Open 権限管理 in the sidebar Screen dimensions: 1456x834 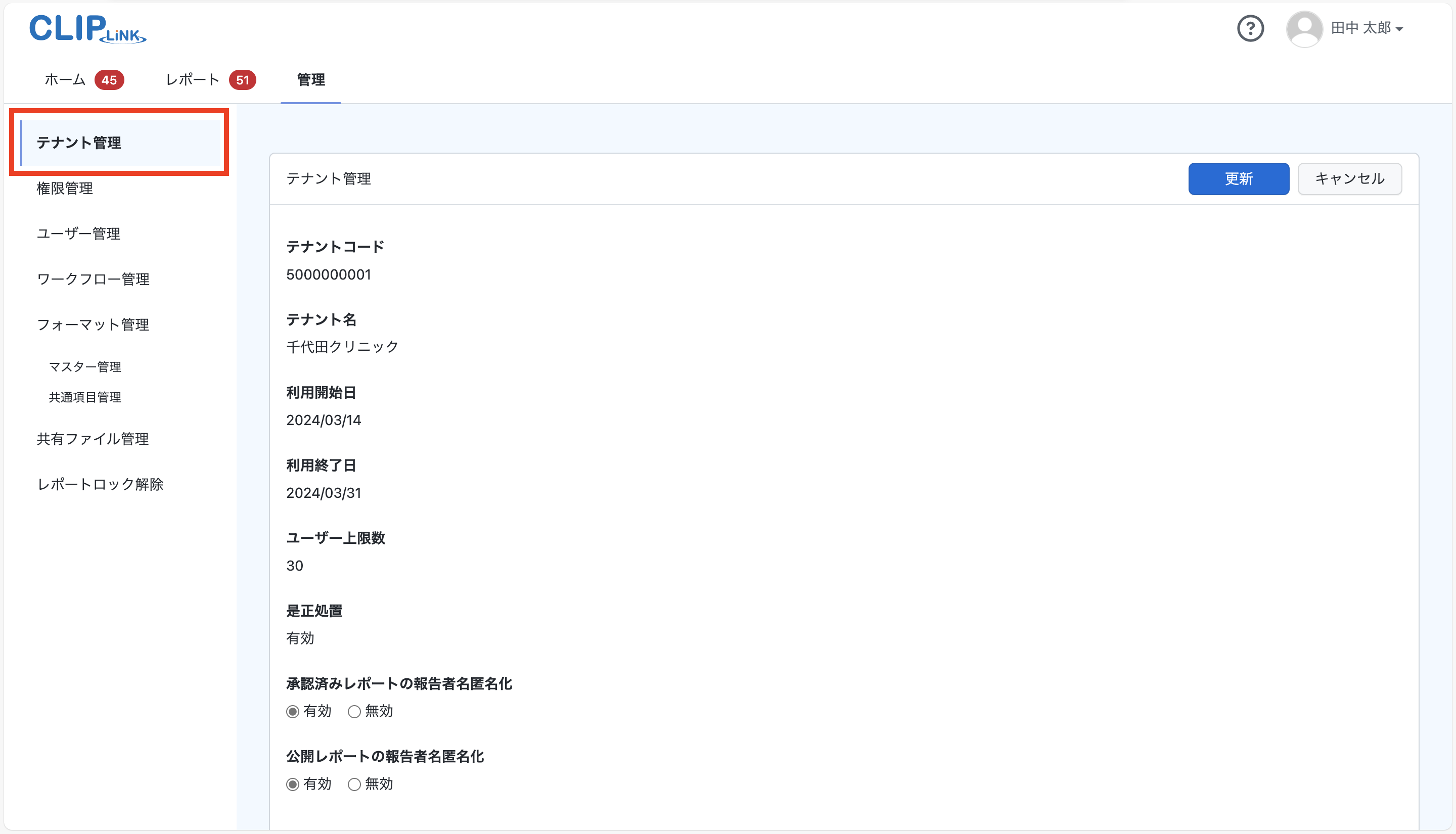pyautogui.click(x=65, y=189)
